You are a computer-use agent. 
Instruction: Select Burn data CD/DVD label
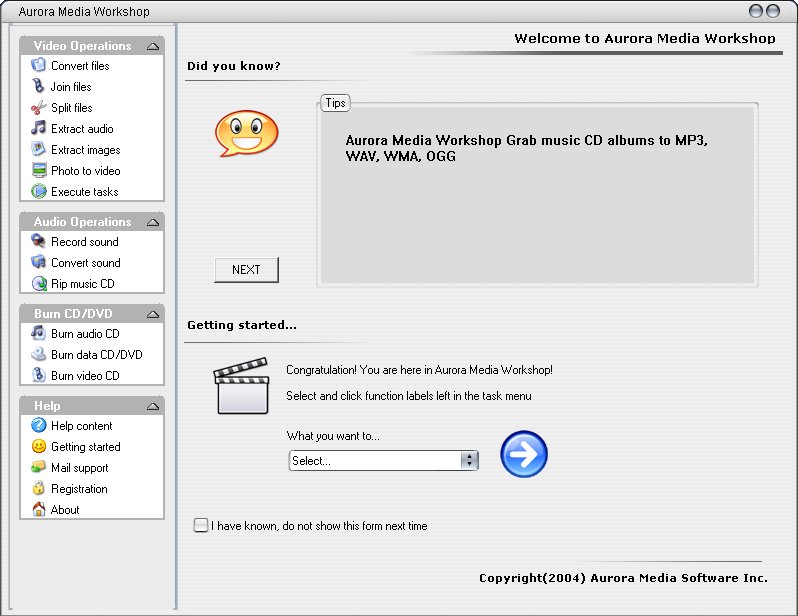[97, 354]
